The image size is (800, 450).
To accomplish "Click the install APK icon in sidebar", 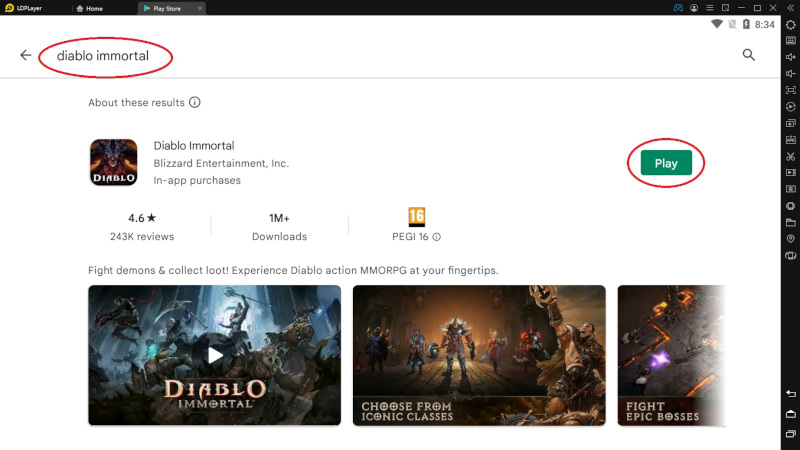I will click(x=790, y=139).
